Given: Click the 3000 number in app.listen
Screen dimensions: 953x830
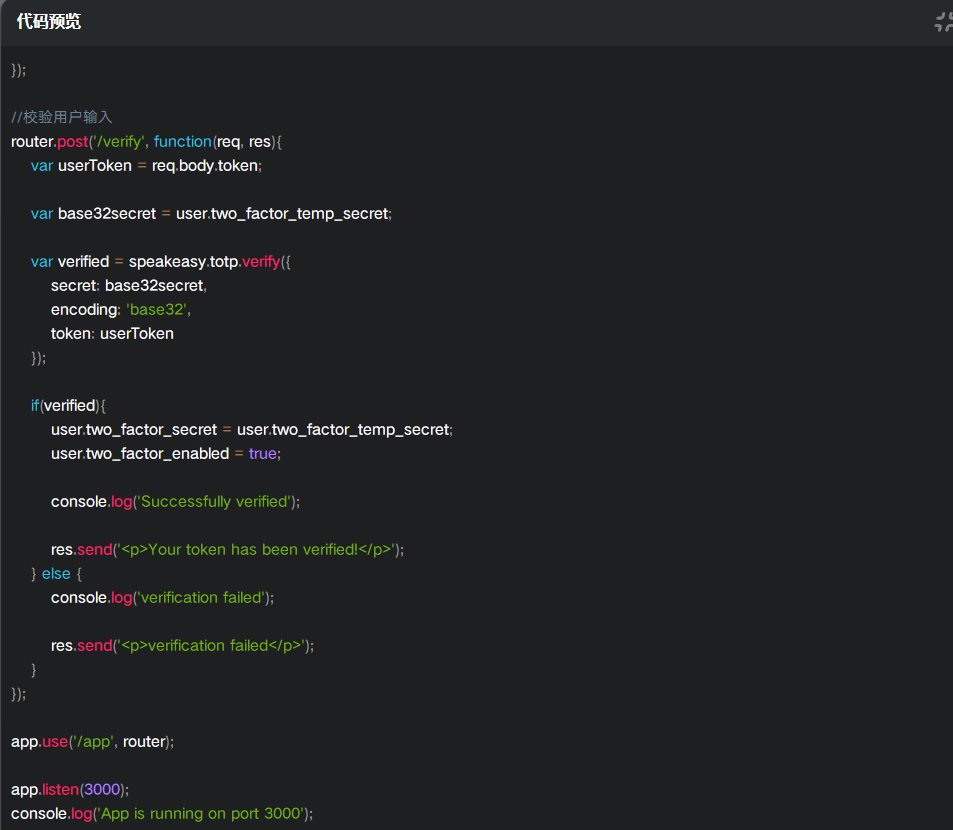Looking at the screenshot, I should click(101, 790).
